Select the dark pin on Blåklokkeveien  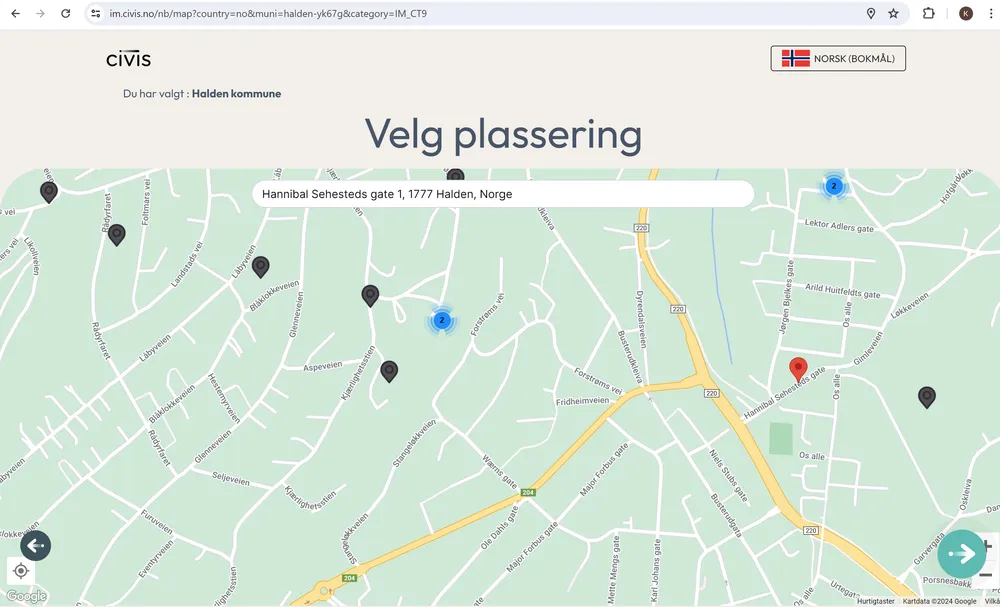[260, 266]
